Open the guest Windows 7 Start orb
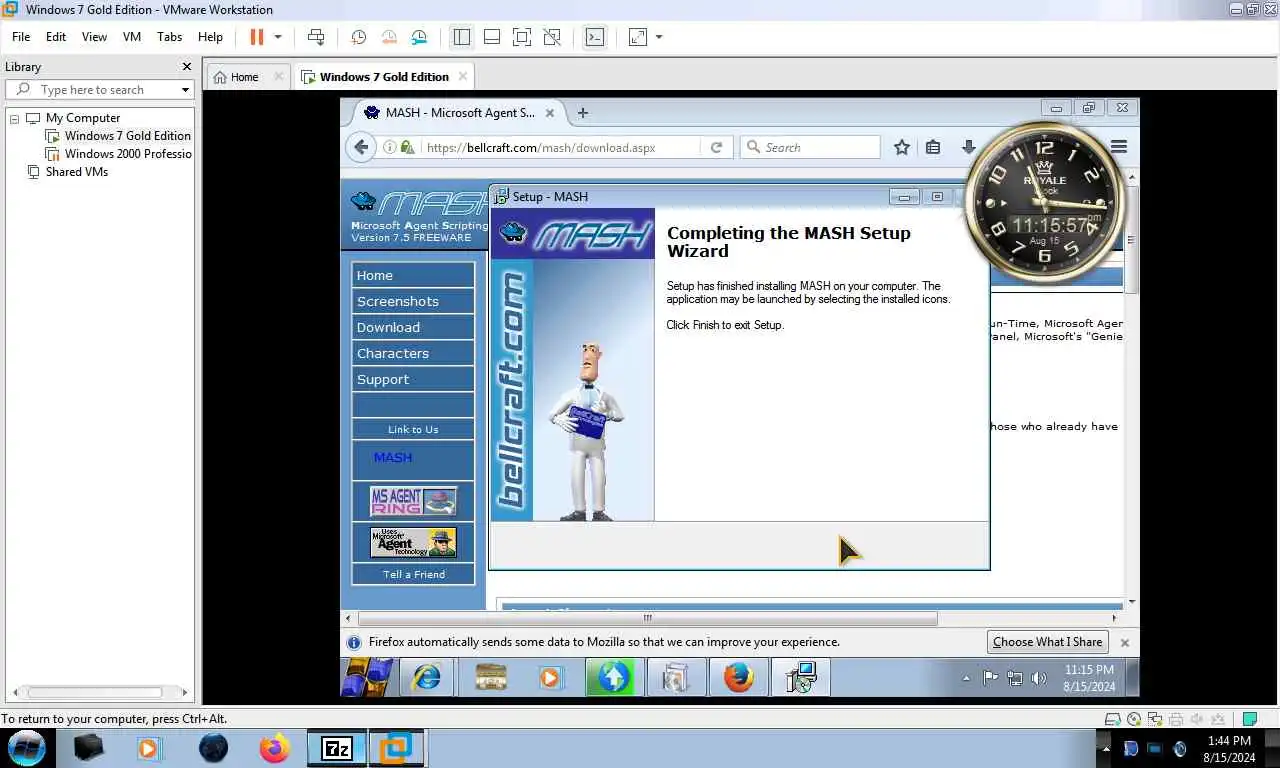1280x768 pixels. [x=366, y=677]
